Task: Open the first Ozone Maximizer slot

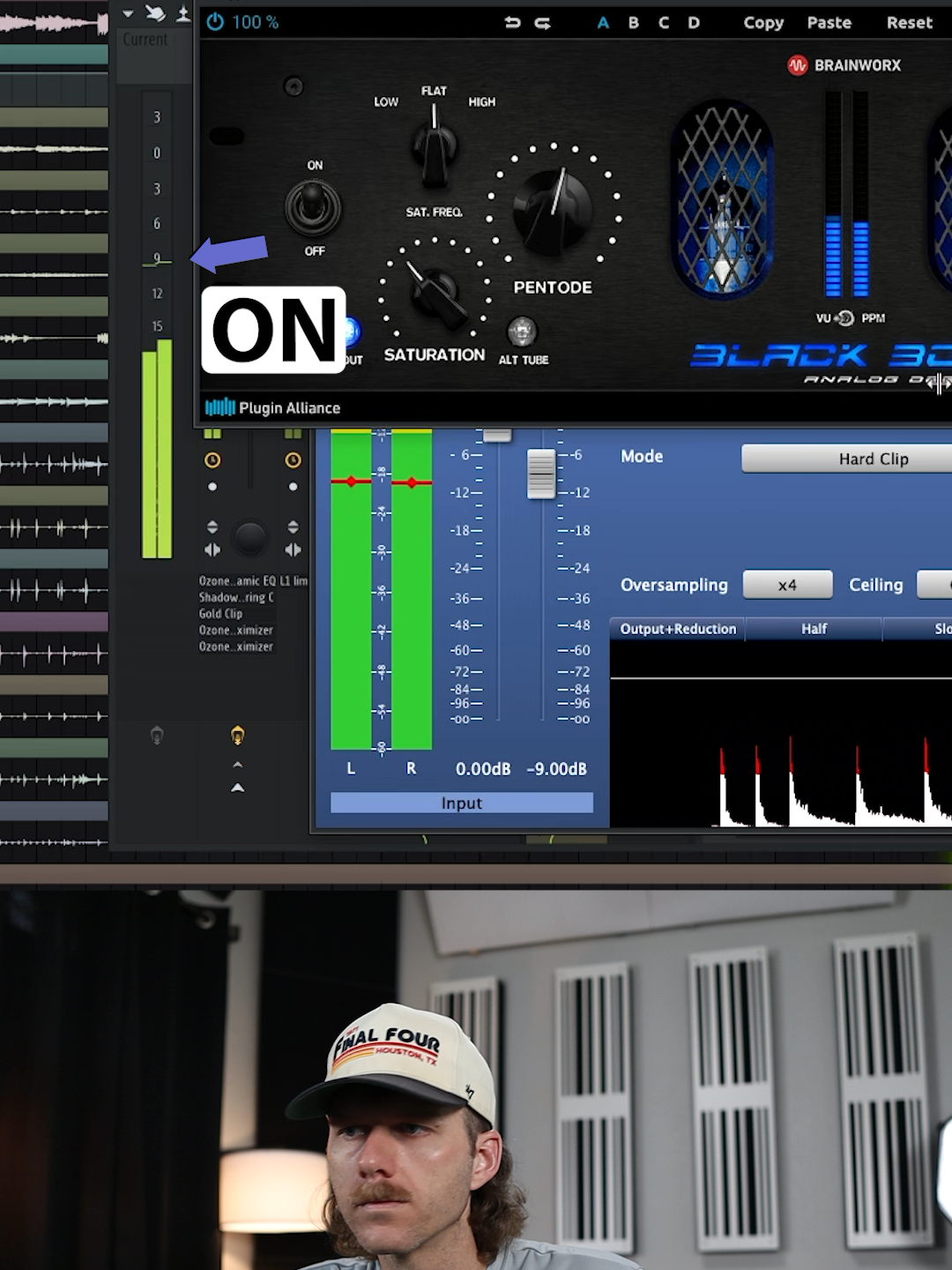Action: tap(236, 631)
